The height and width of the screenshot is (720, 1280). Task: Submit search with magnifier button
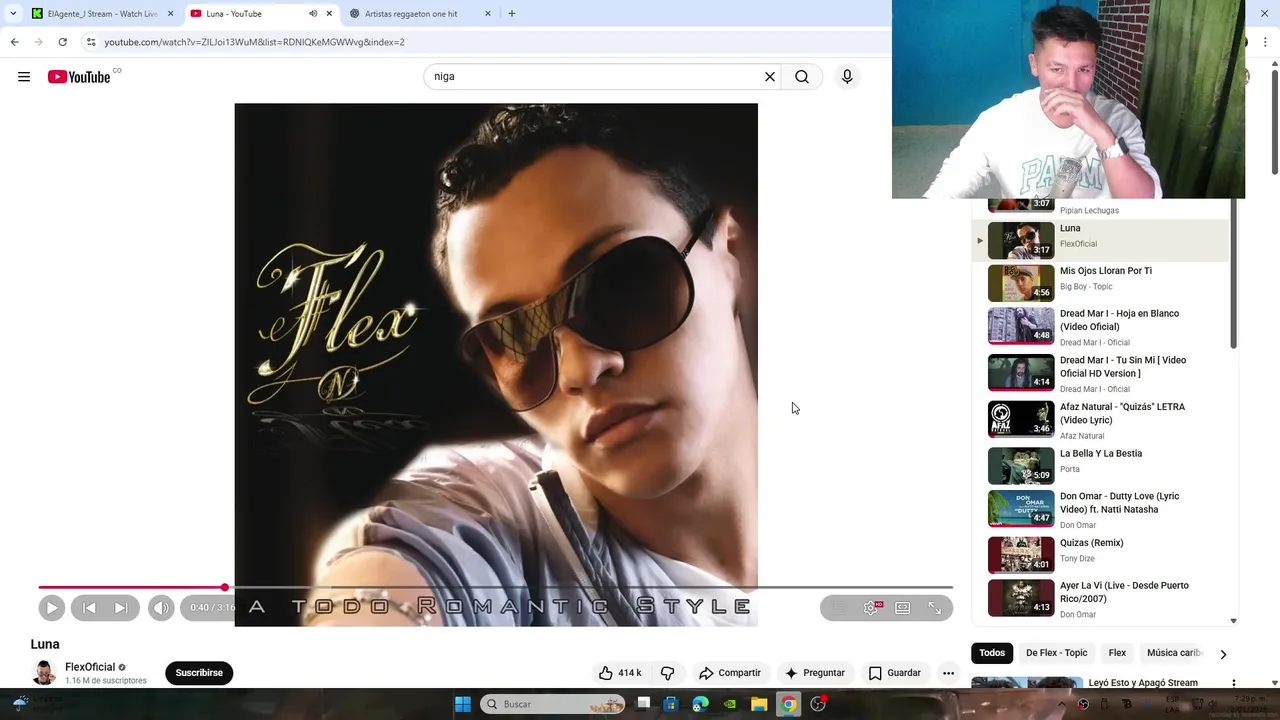click(802, 77)
